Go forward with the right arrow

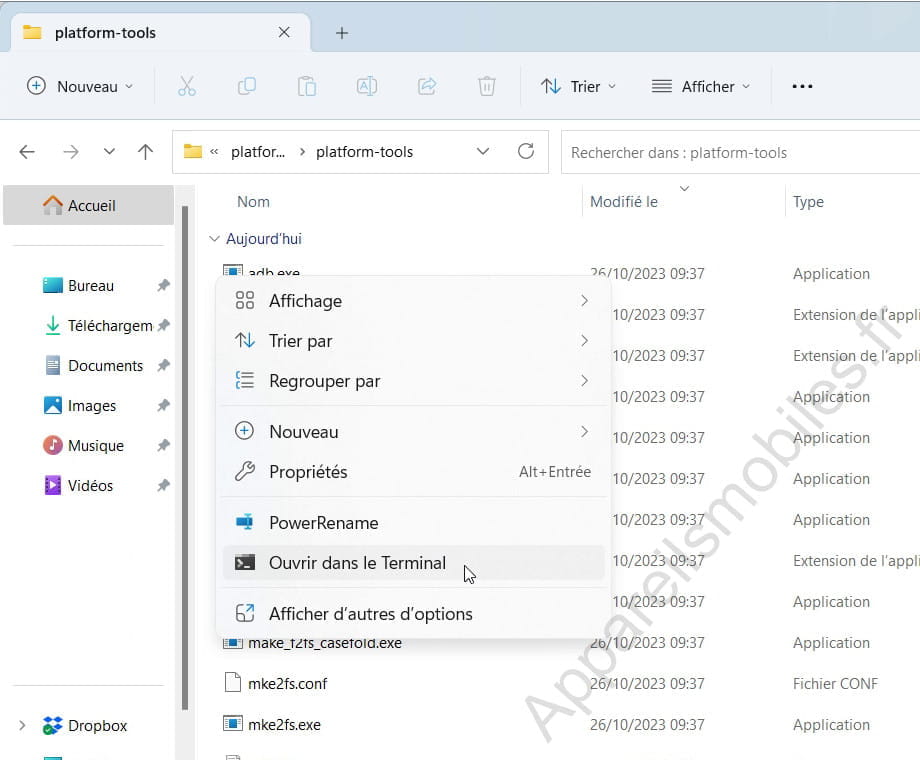click(x=71, y=152)
